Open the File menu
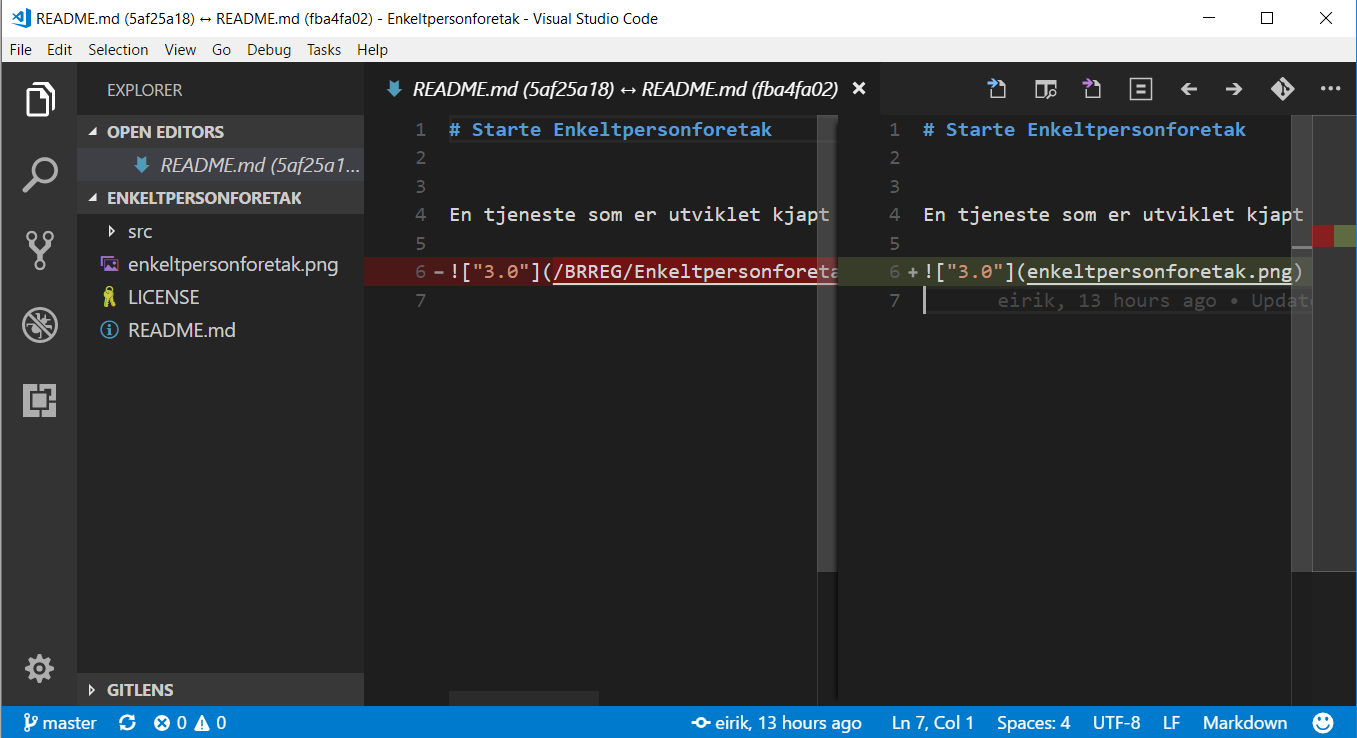The height and width of the screenshot is (738, 1357). click(x=20, y=50)
